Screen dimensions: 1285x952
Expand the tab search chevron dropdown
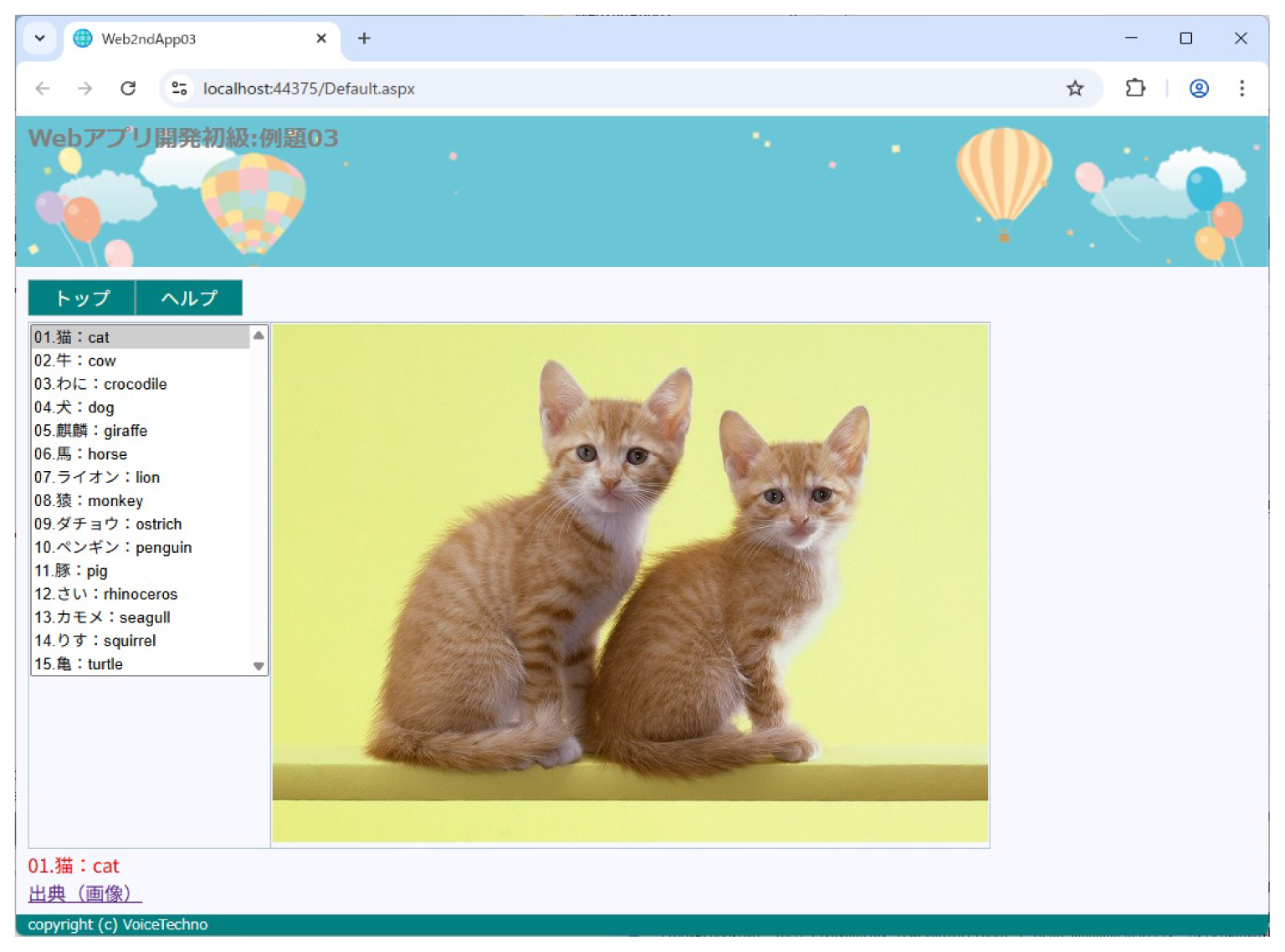click(39, 38)
